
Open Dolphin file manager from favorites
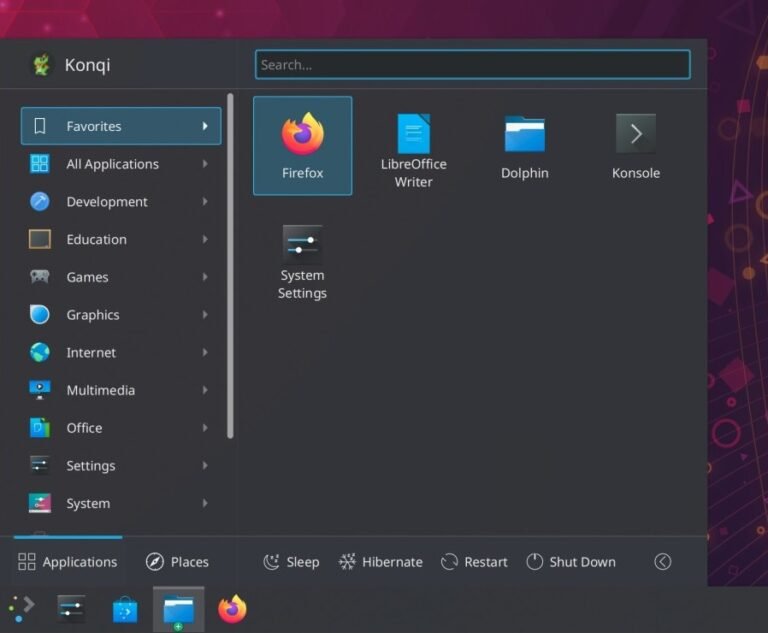(x=525, y=146)
